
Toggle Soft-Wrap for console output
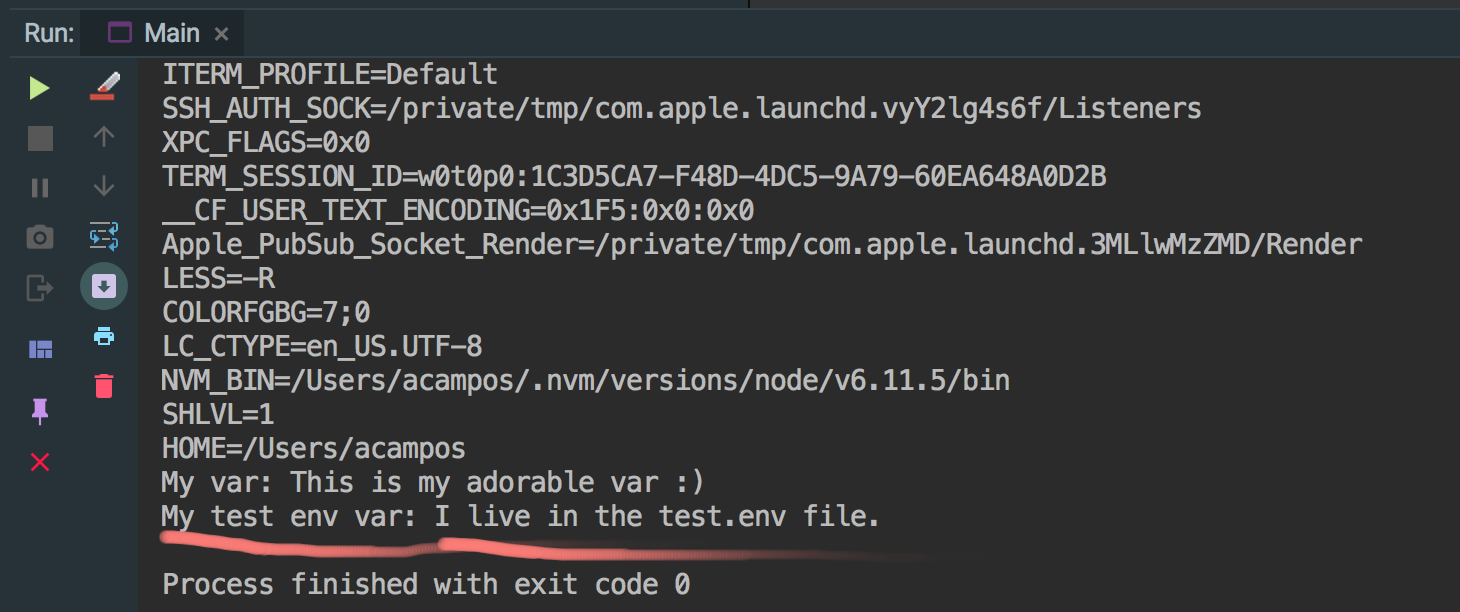pyautogui.click(x=104, y=236)
